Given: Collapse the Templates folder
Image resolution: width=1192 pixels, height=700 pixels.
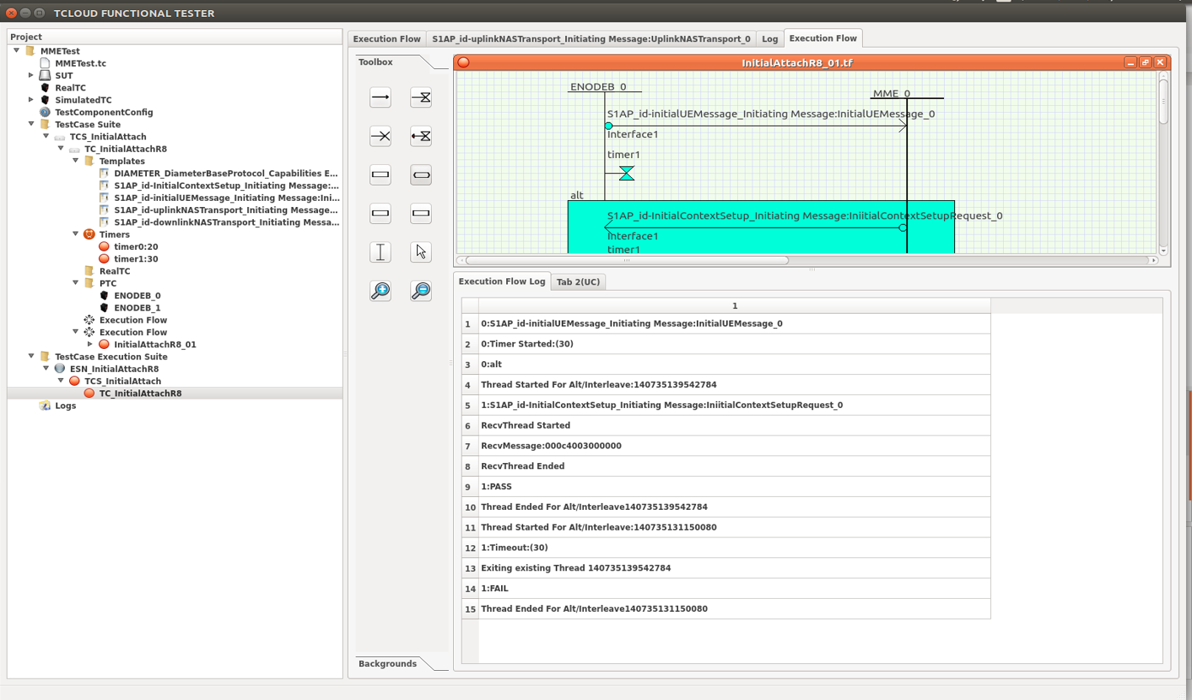Looking at the screenshot, I should [75, 161].
